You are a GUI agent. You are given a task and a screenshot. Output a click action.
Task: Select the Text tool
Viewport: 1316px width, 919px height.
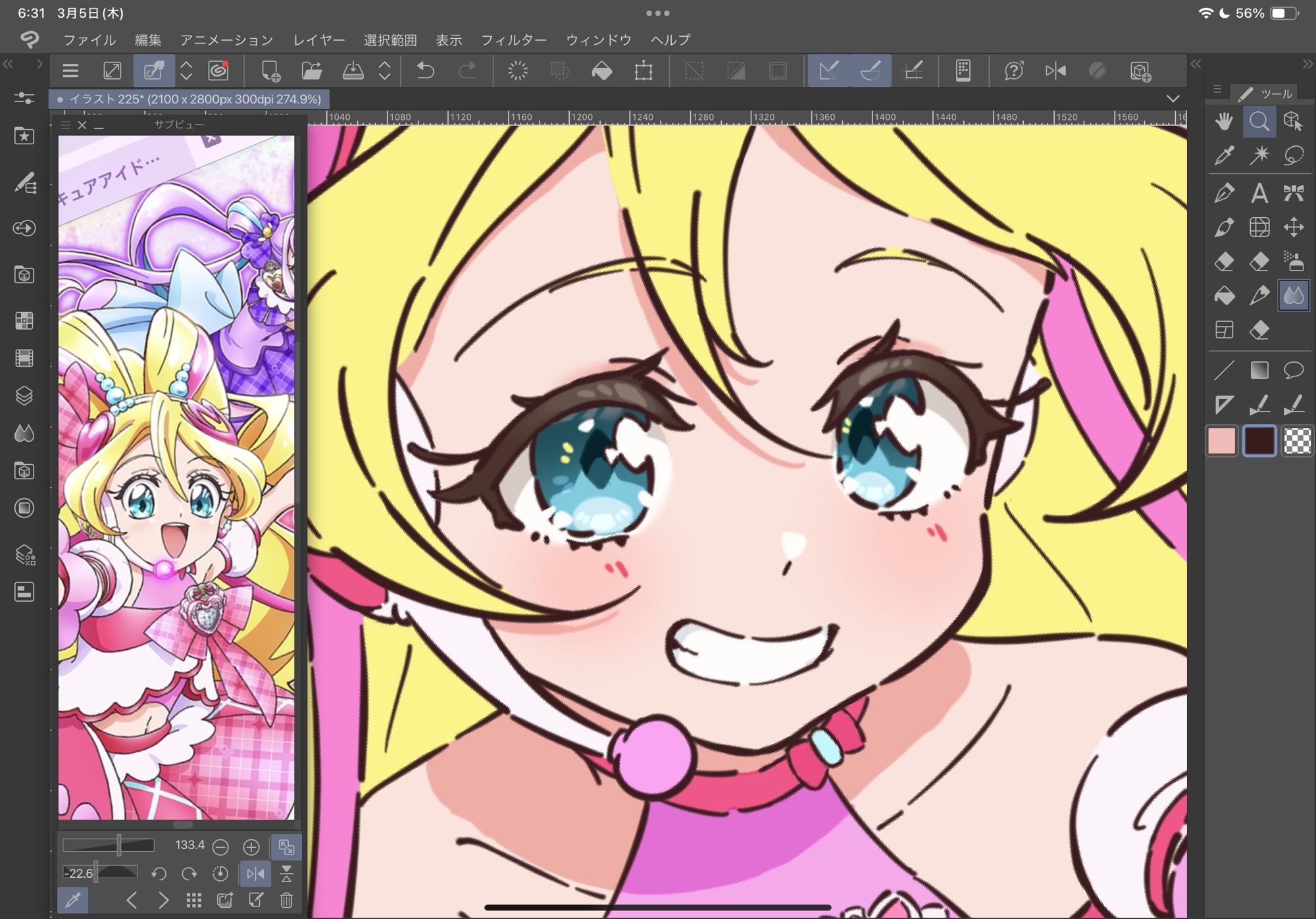tap(1259, 193)
